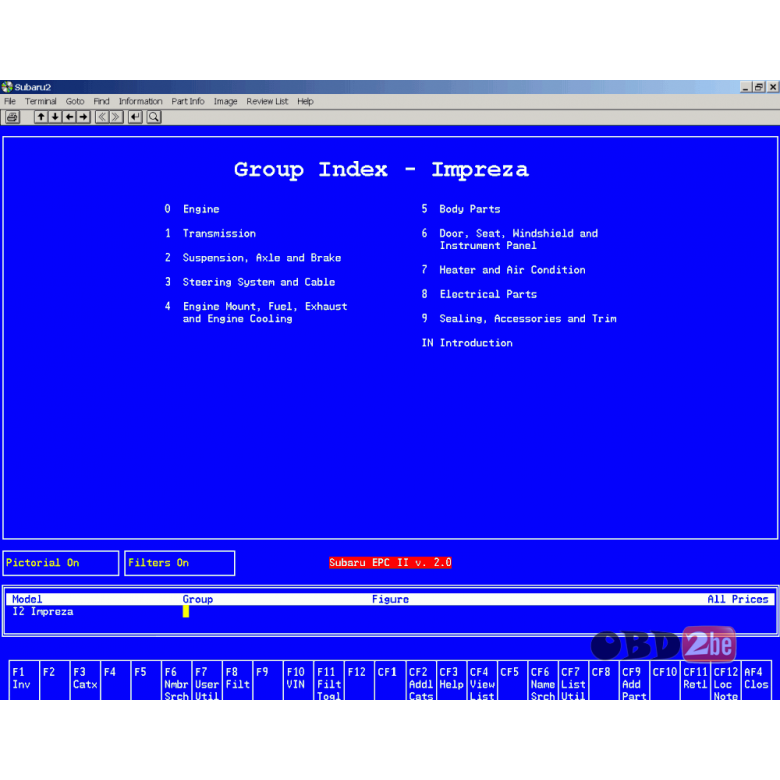Screen dimensions: 780x780
Task: Restore the Subaru2 window size
Action: coord(758,87)
